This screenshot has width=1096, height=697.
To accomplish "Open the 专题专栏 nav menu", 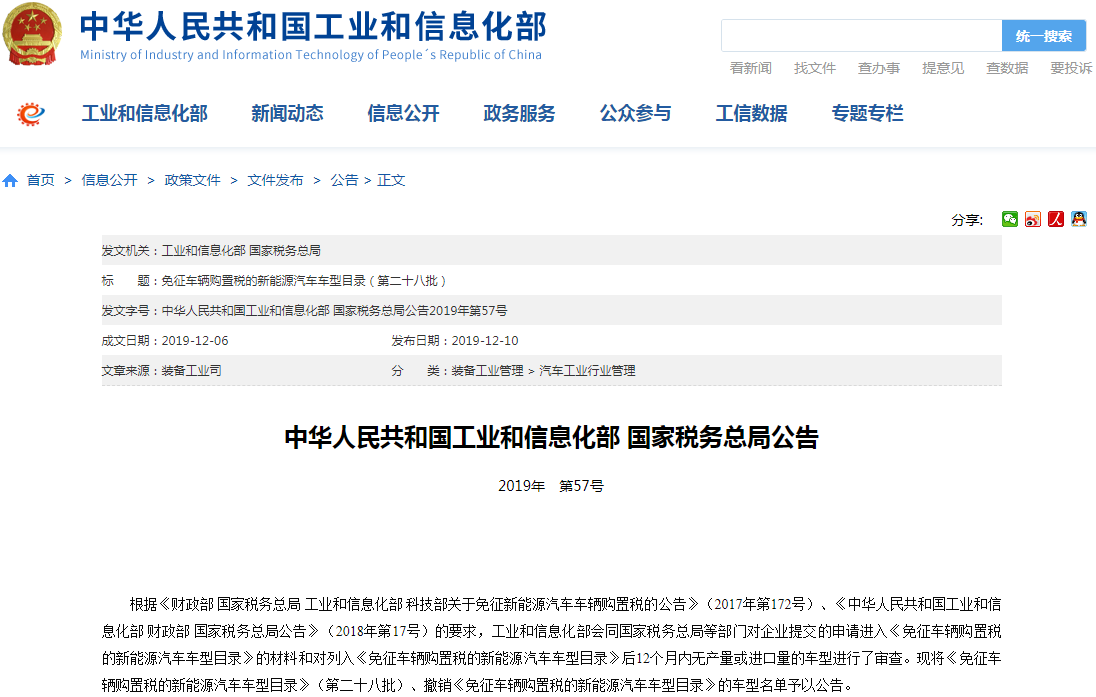I will [867, 113].
